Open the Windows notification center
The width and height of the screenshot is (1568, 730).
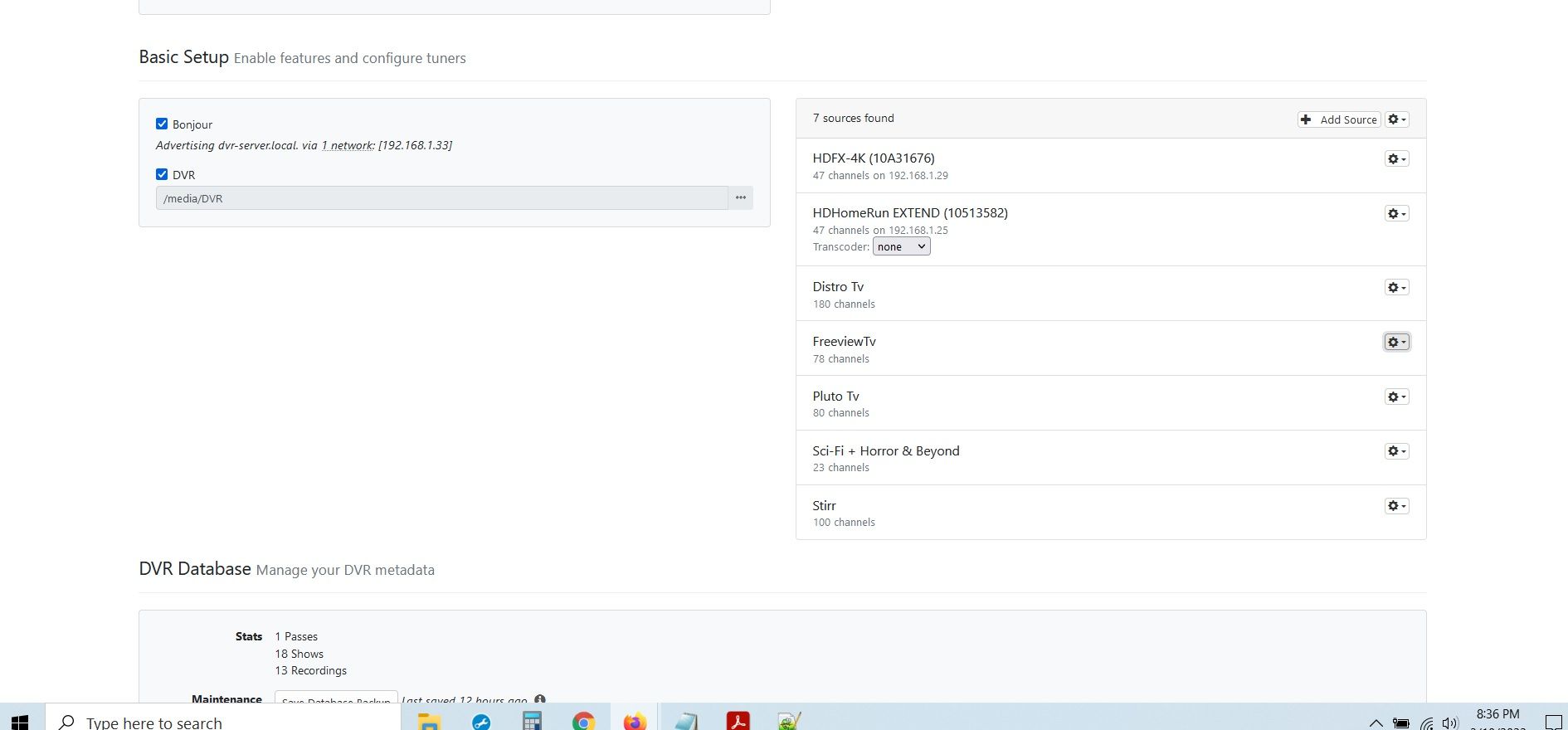point(1554,723)
